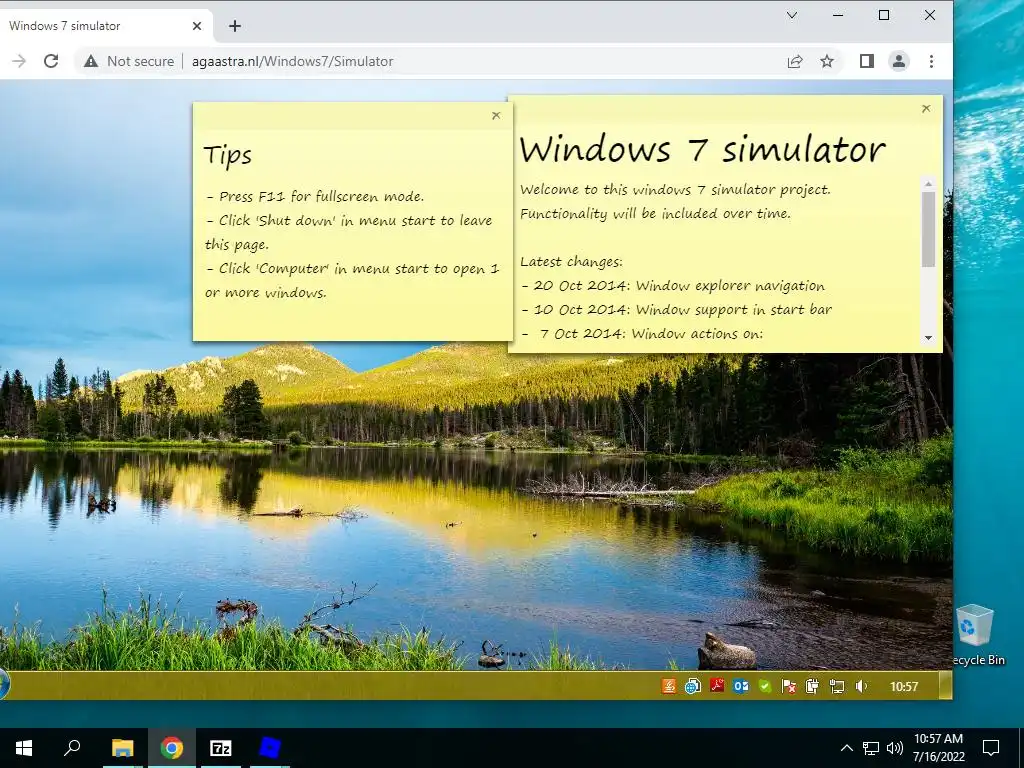The image size is (1024, 768).
Task: Click the Adobe Reader tray icon in simulator
Action: [x=717, y=686]
